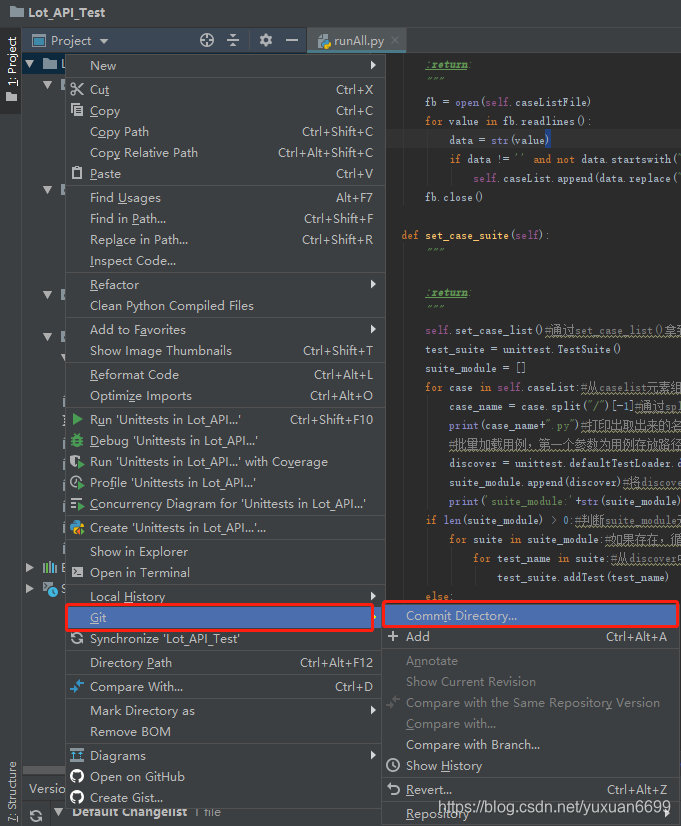Click the Compare With arrows icon
The width and height of the screenshot is (681, 826).
[77, 686]
